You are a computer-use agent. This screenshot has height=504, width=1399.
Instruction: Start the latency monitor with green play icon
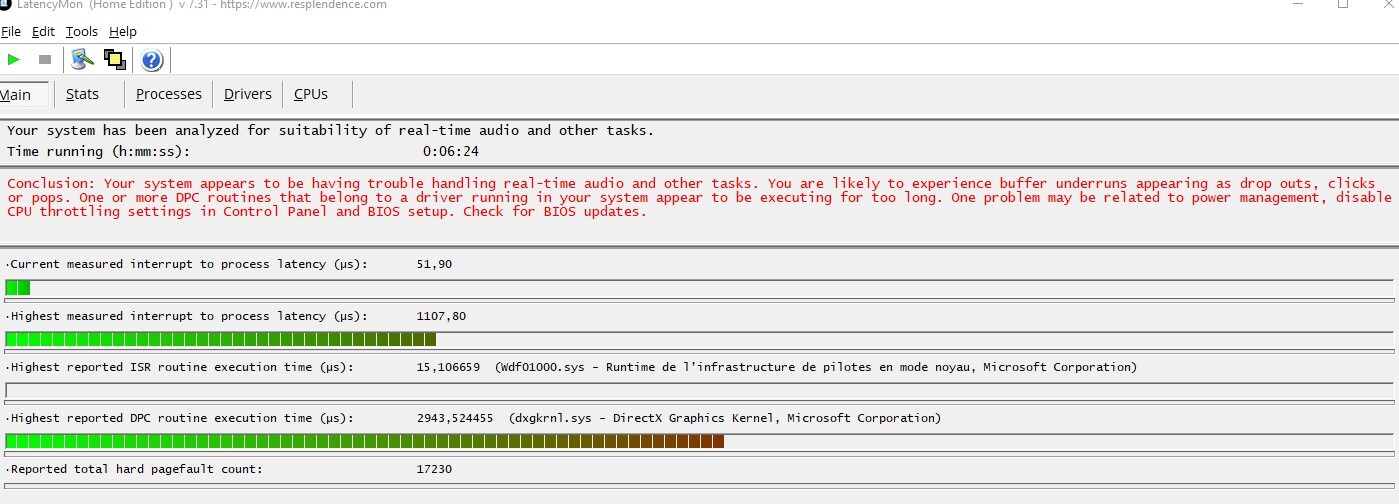[x=14, y=60]
